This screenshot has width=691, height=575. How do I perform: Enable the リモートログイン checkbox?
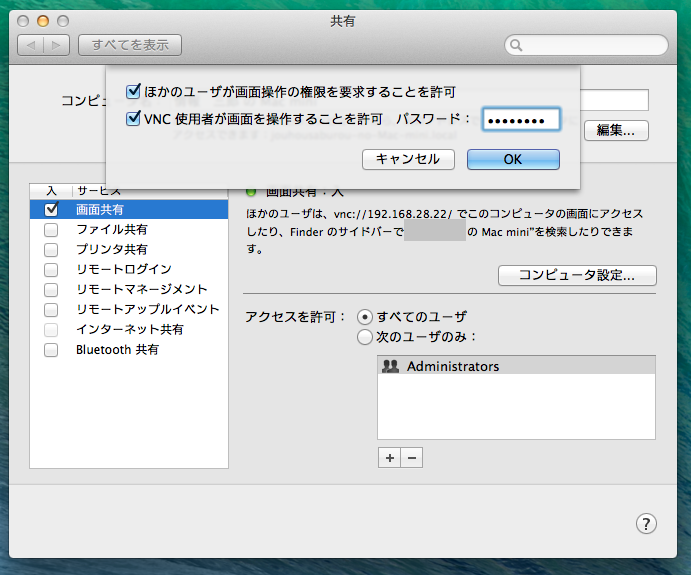(51, 270)
